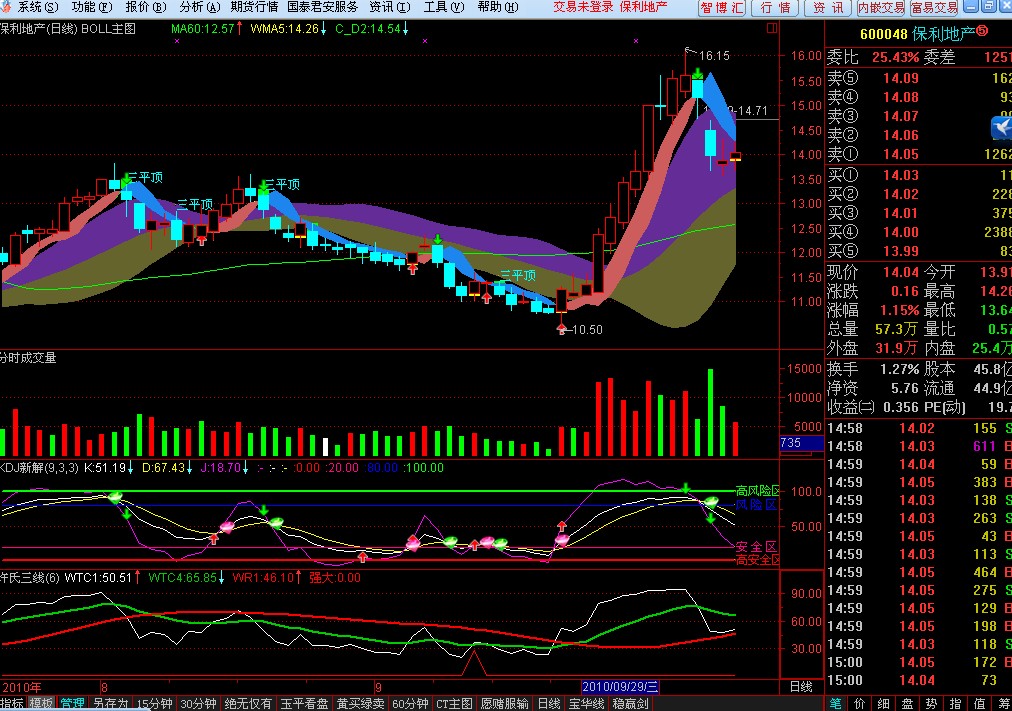Click the 内嵌交易 button

tap(881, 8)
